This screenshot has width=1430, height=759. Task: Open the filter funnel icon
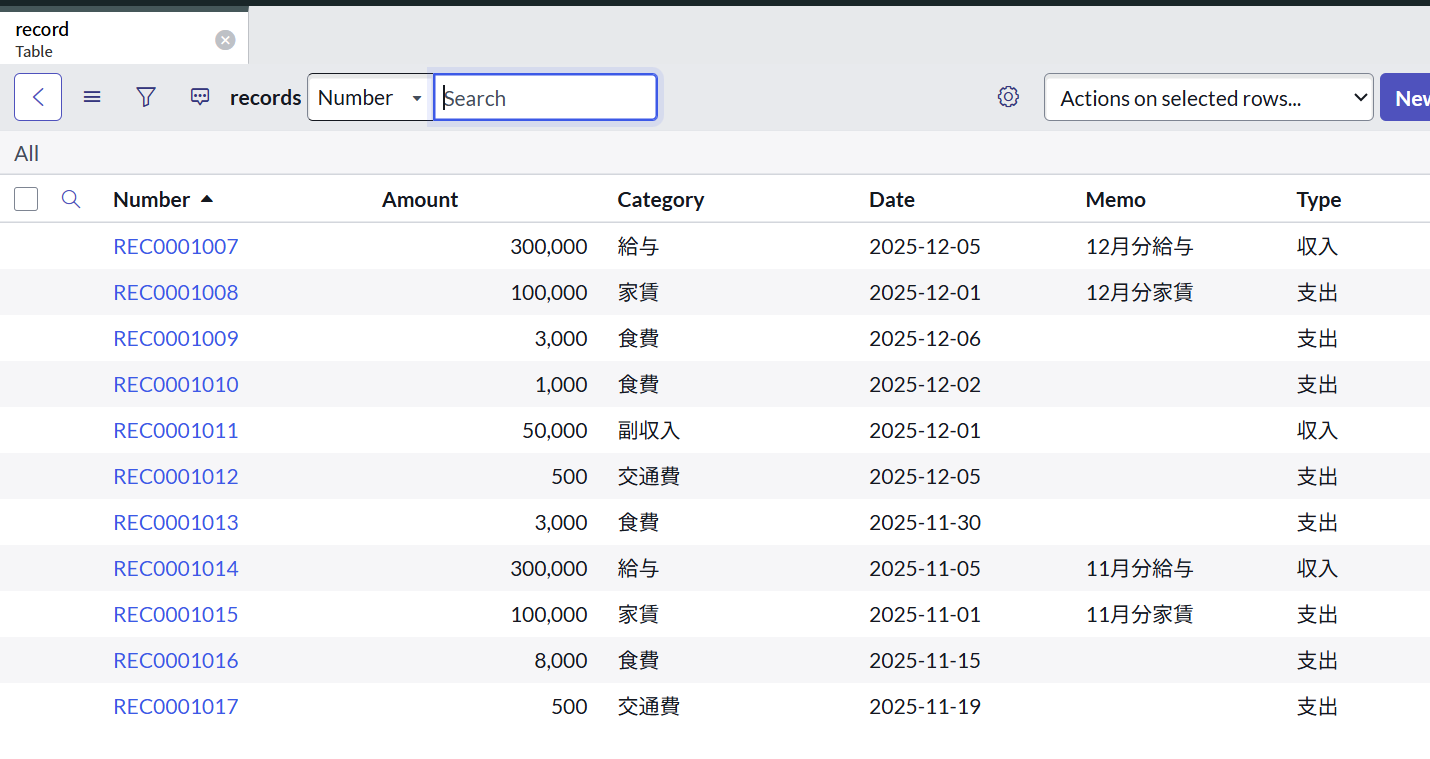coord(146,97)
